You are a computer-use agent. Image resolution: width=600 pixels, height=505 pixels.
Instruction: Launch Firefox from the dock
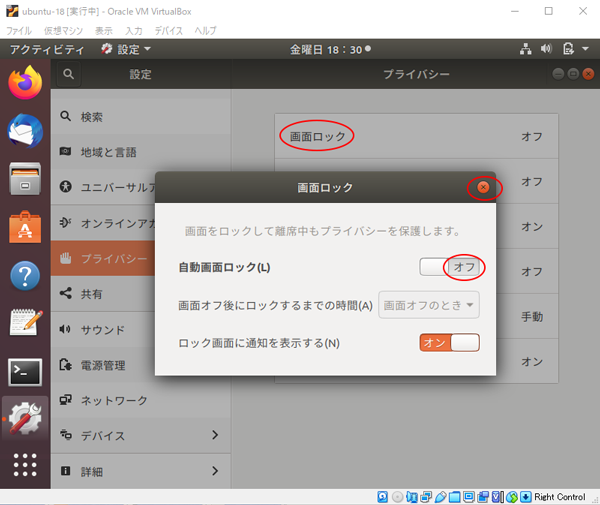click(x=25, y=82)
